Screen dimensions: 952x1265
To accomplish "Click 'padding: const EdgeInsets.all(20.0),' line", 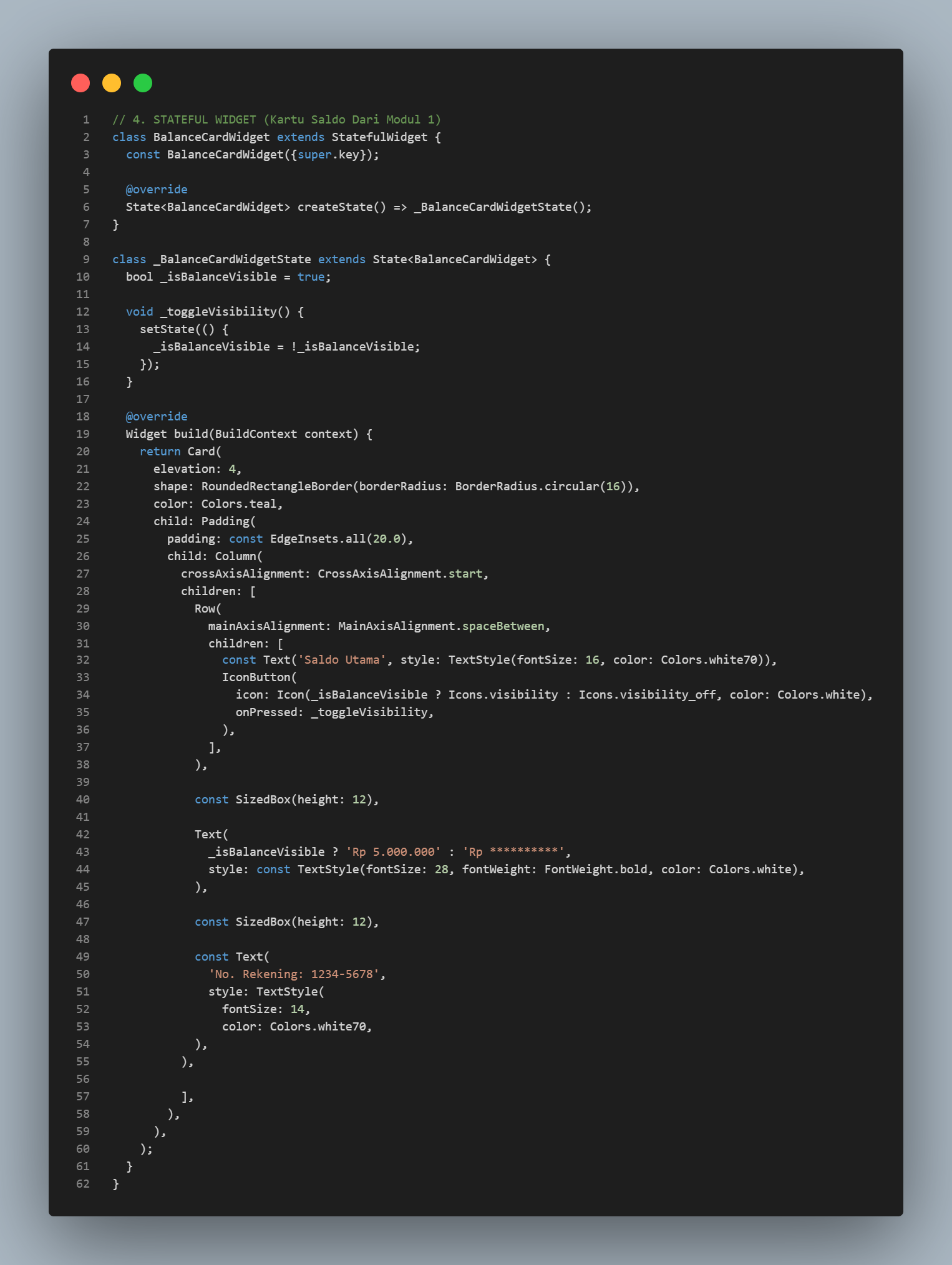I will pos(291,538).
